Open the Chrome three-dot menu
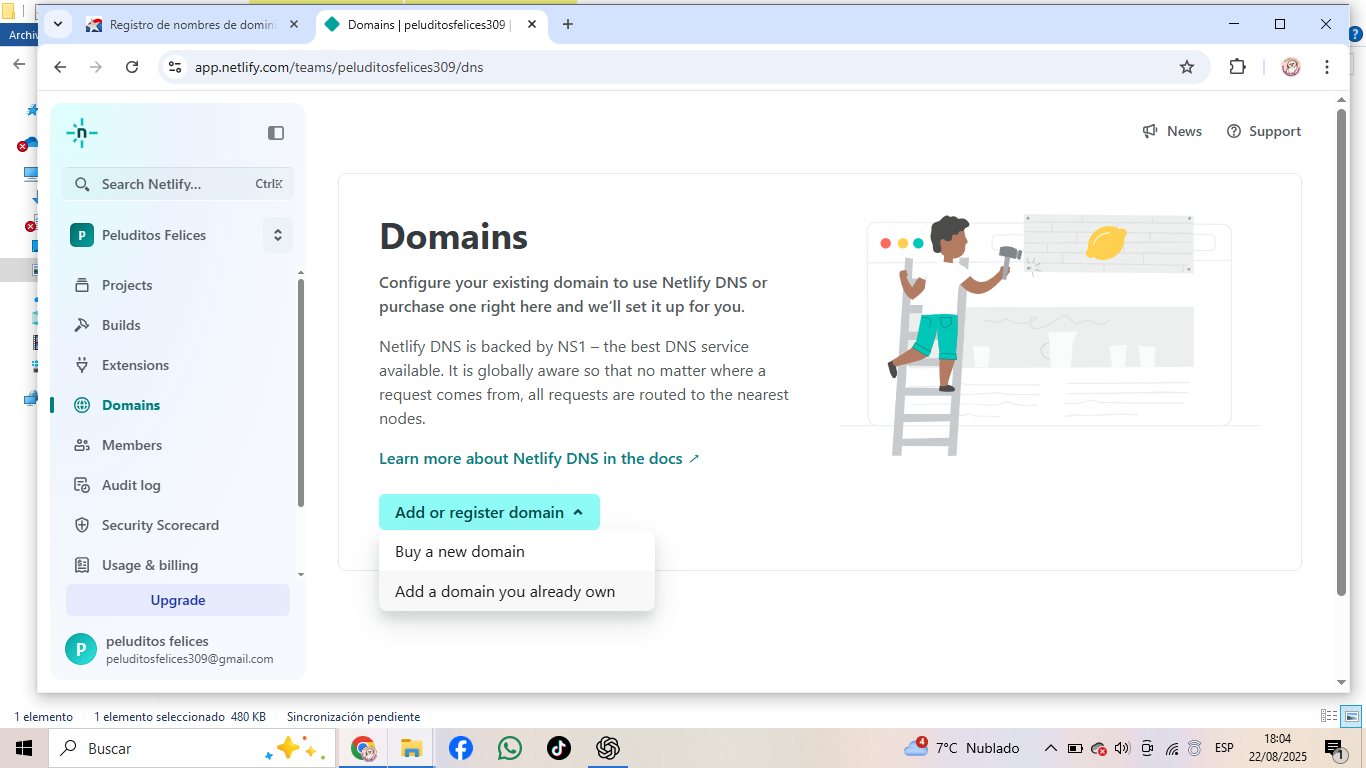The width and height of the screenshot is (1366, 768). coord(1327,67)
